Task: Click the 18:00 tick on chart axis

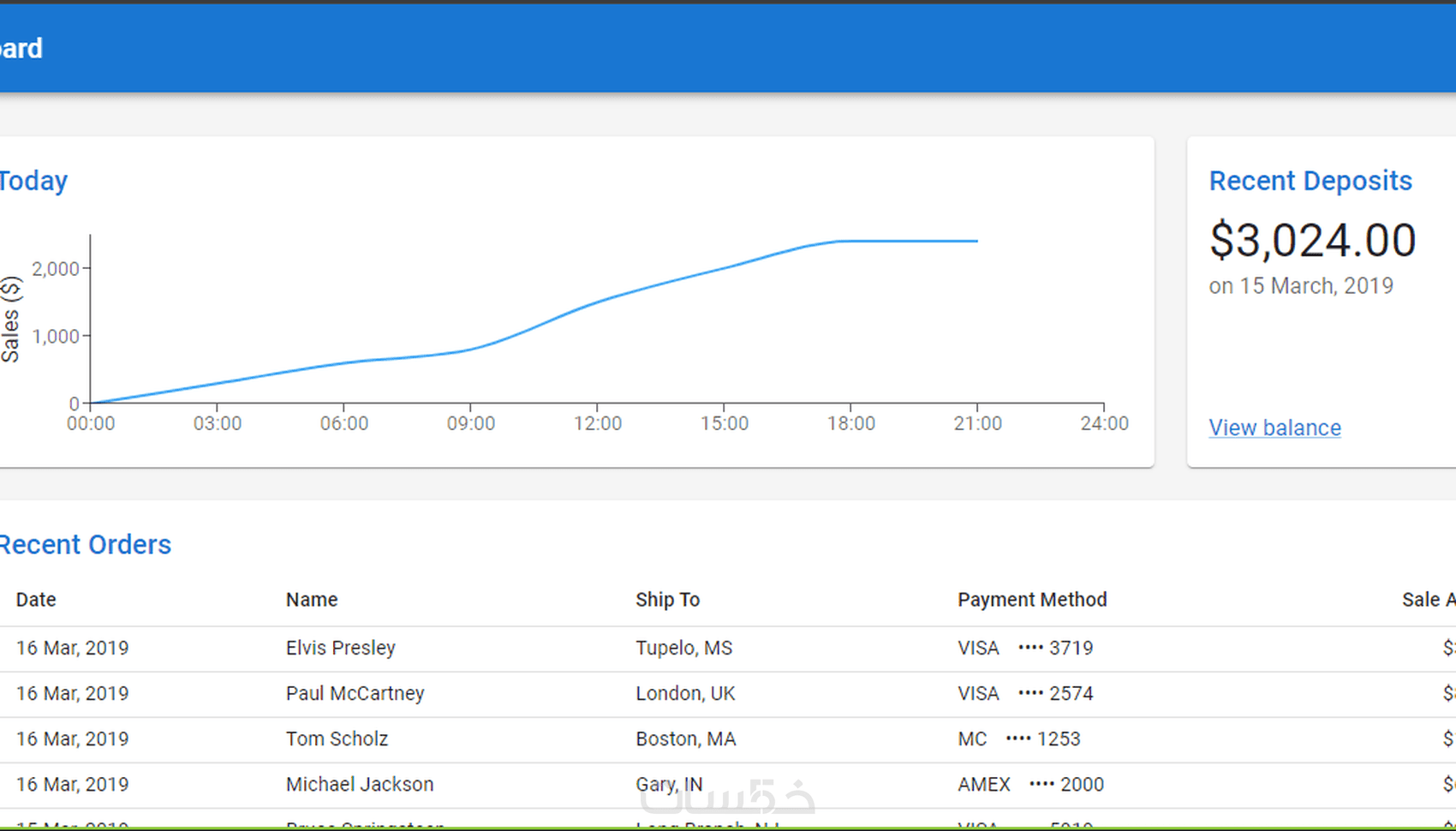Action: tap(851, 423)
